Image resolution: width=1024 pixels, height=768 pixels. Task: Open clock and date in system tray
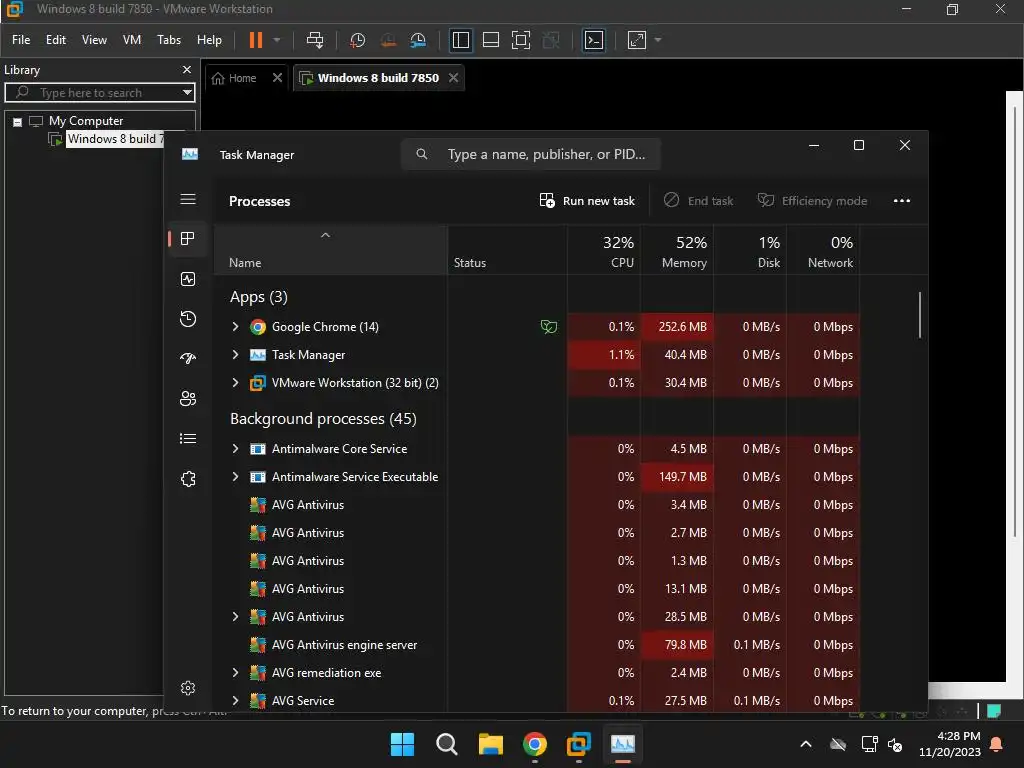click(950, 744)
